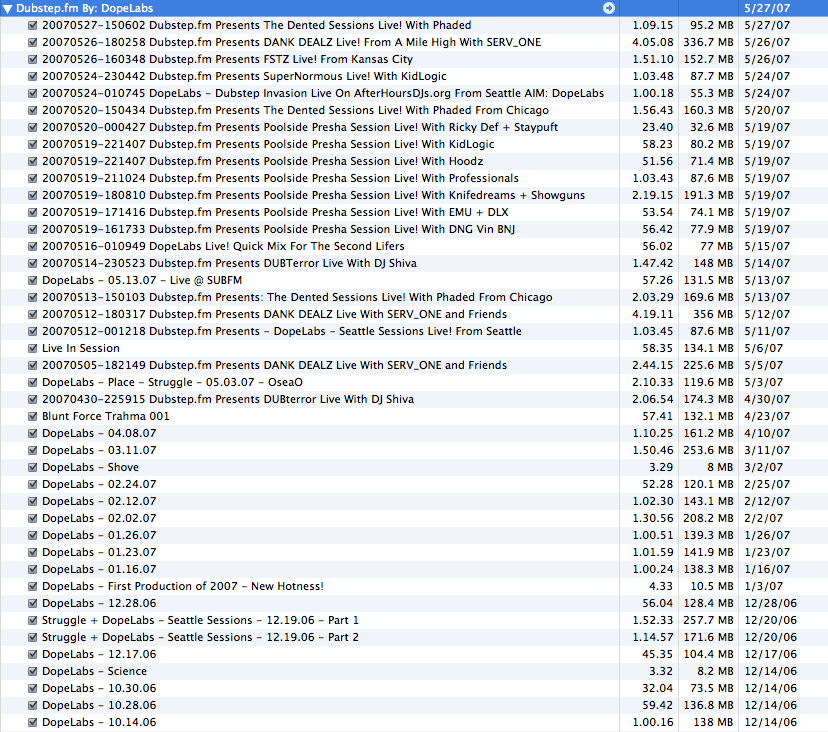Viewport: 828px width, 732px height.
Task: Select Dented Sessions With Phaded From Chicago 20070520
Action: point(295,110)
